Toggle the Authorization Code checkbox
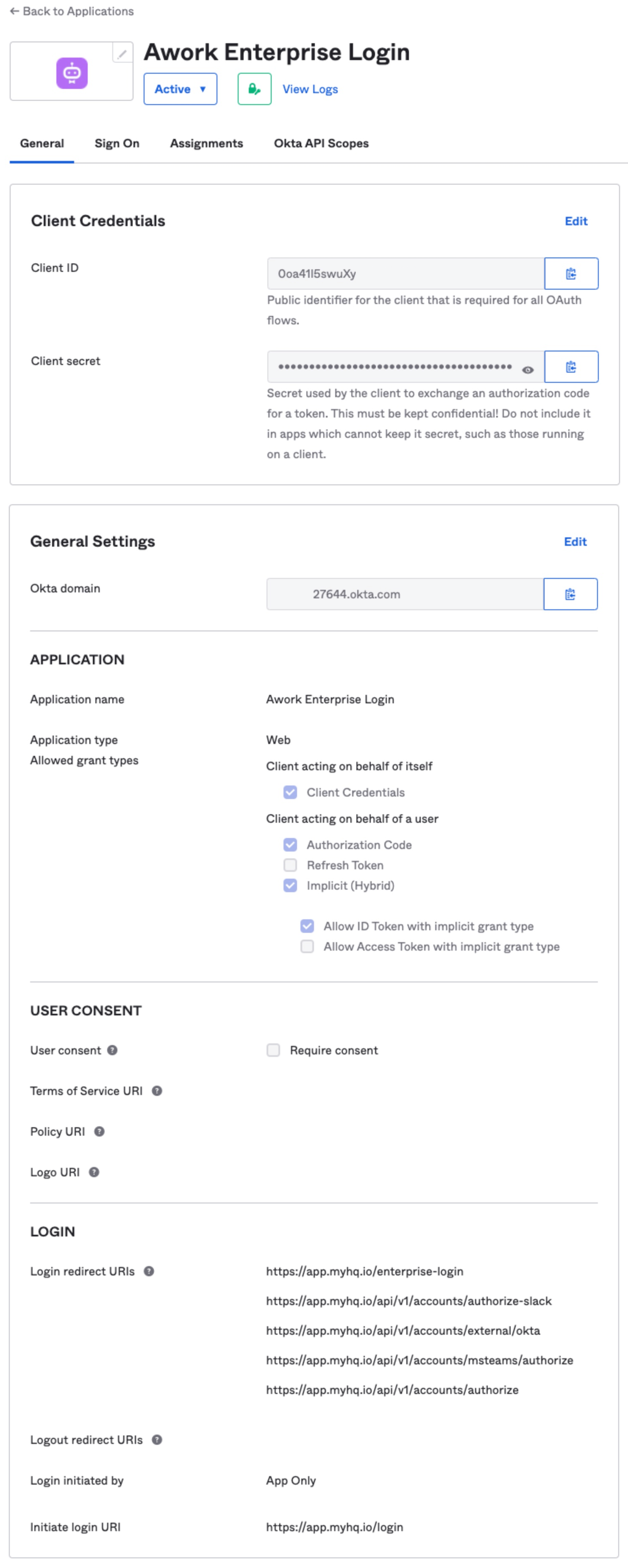Image resolution: width=628 pixels, height=1568 pixels. [x=290, y=845]
